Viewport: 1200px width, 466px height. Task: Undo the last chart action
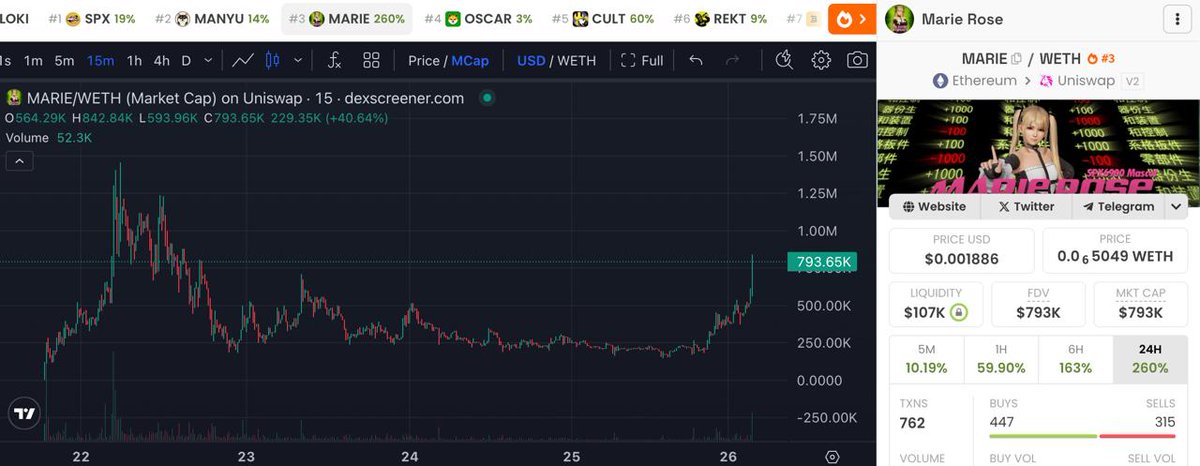click(696, 60)
